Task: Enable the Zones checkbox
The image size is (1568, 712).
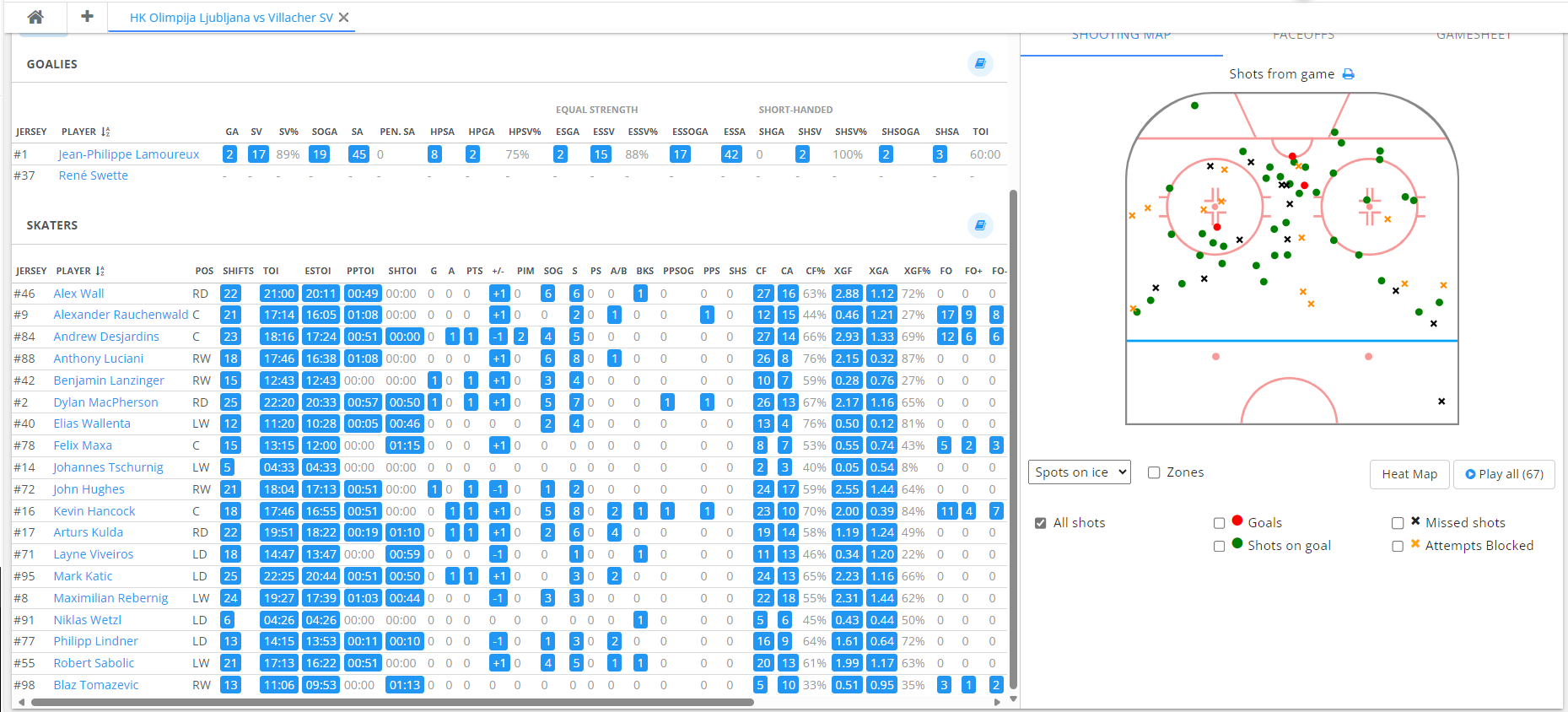Action: pyautogui.click(x=1154, y=472)
